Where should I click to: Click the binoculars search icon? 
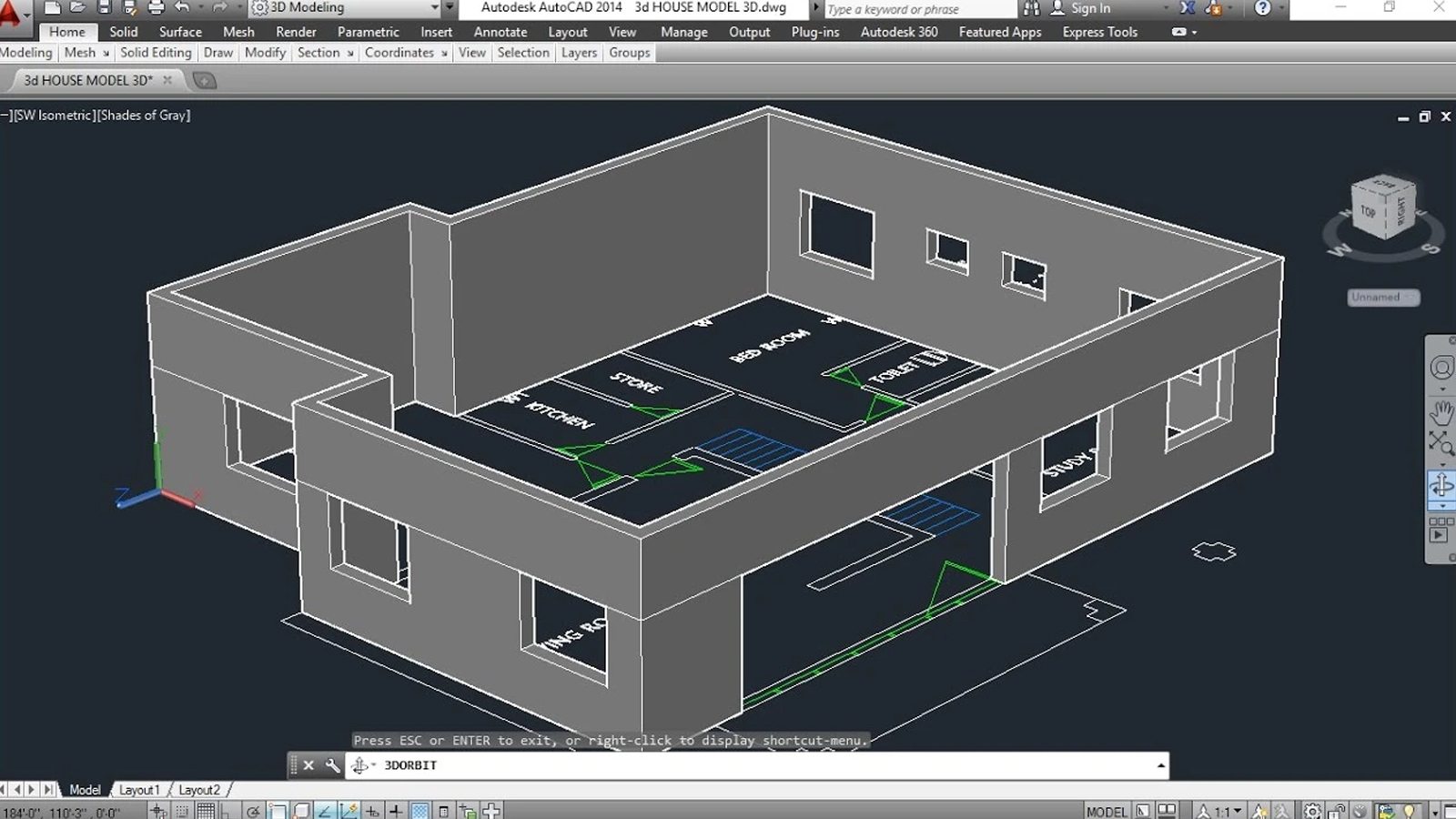tap(1031, 8)
